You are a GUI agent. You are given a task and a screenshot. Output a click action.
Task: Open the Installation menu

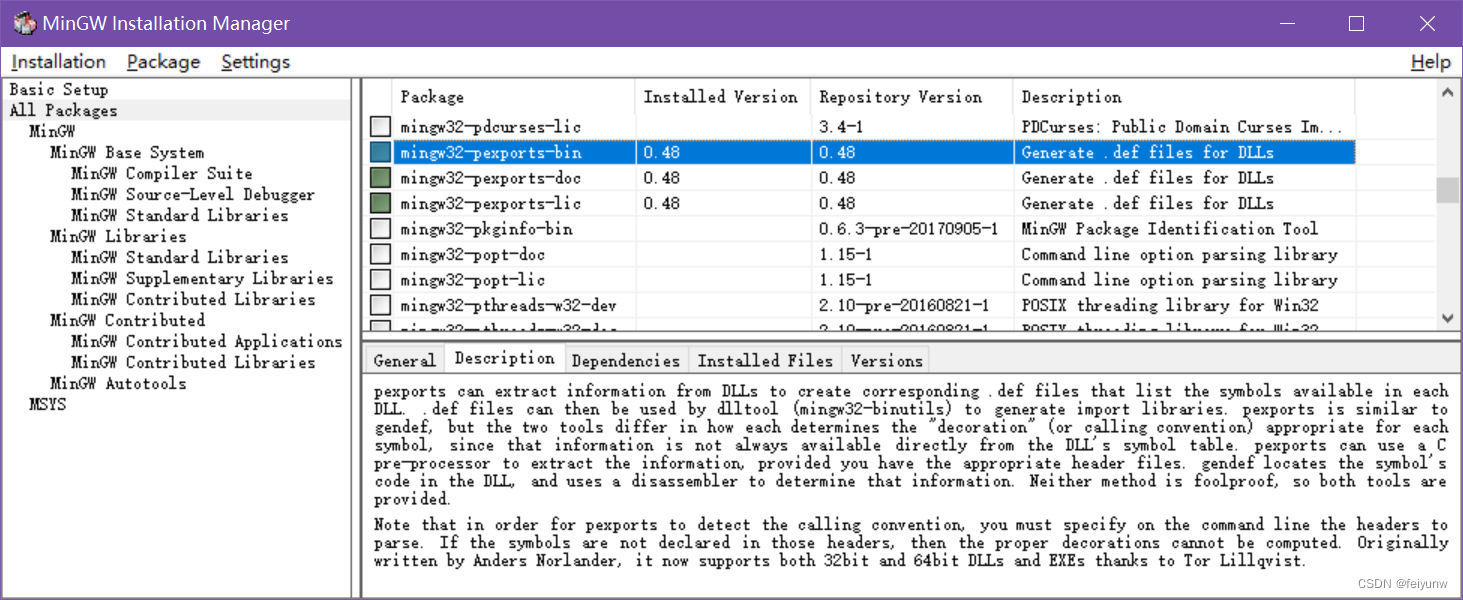point(58,62)
